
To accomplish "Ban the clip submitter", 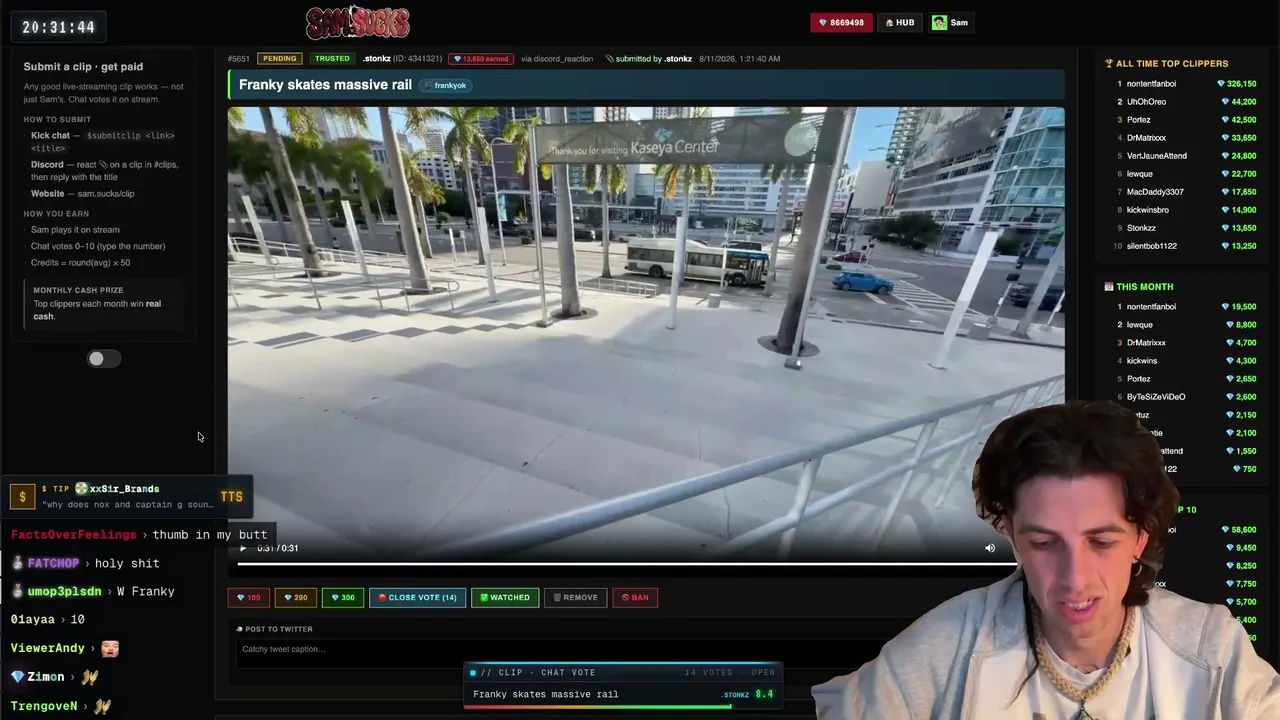I will [635, 598].
